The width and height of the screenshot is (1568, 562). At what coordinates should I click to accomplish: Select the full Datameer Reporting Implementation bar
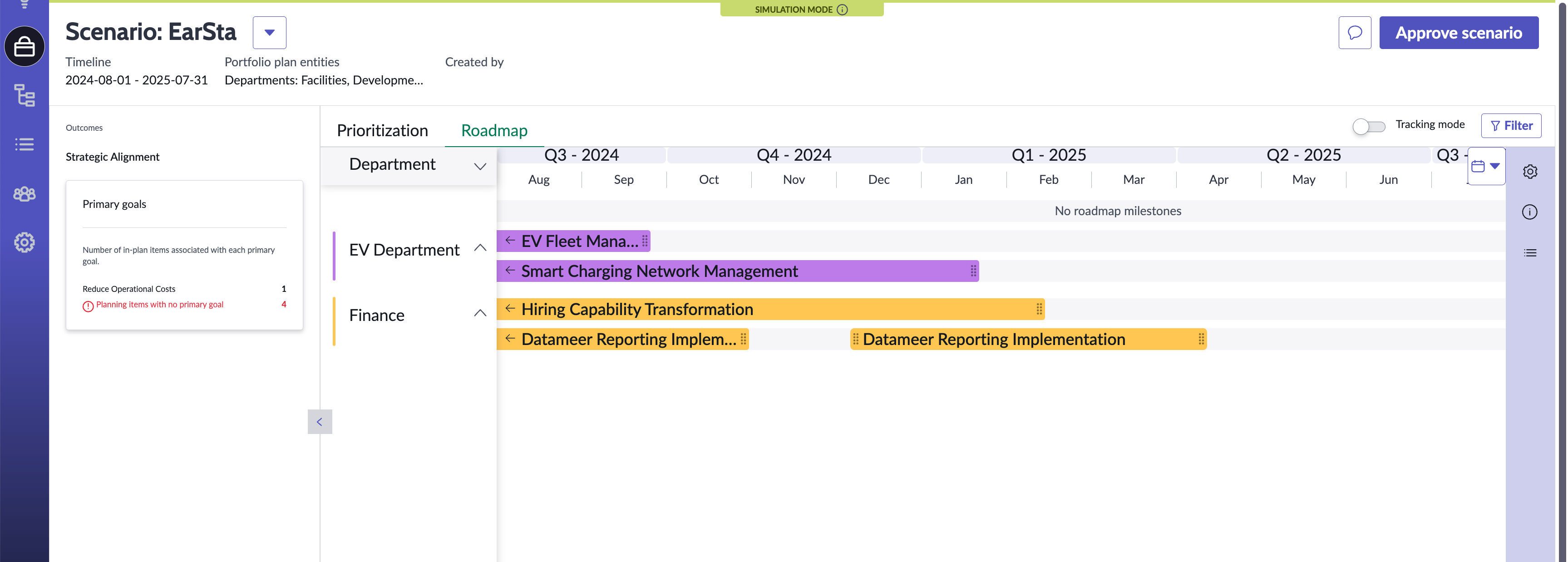click(x=1028, y=339)
